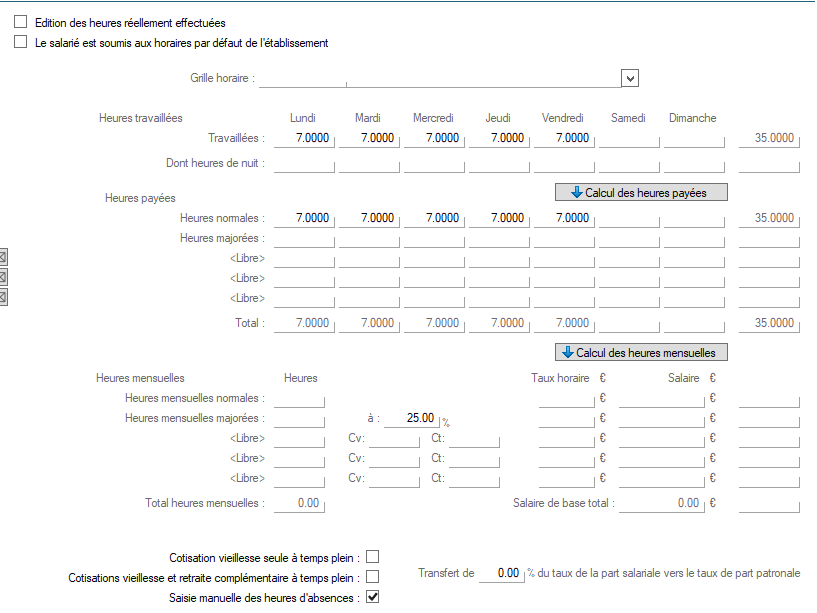Click the 'Grille horaire :' label
817x613 pixels.
tap(222, 78)
